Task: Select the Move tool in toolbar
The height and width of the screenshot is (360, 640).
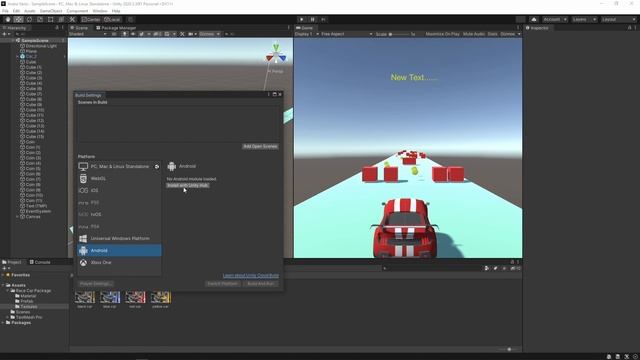Action: coord(18,20)
